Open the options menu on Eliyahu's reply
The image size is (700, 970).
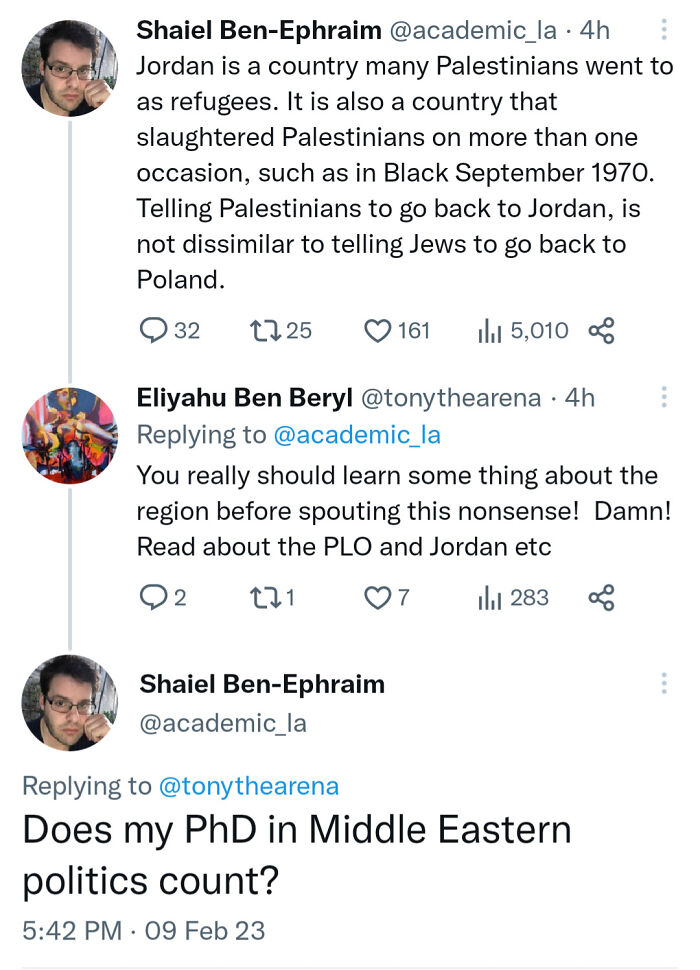[664, 397]
